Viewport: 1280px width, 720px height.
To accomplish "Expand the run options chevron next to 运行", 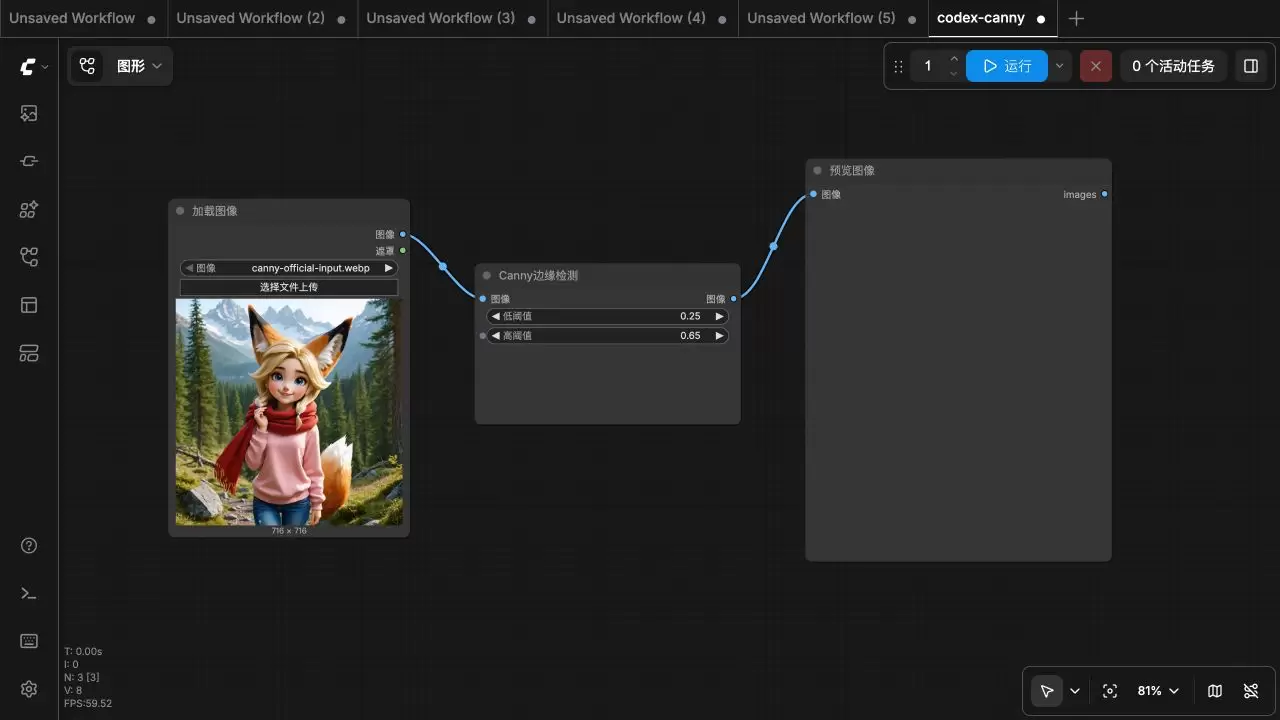I will (x=1060, y=66).
